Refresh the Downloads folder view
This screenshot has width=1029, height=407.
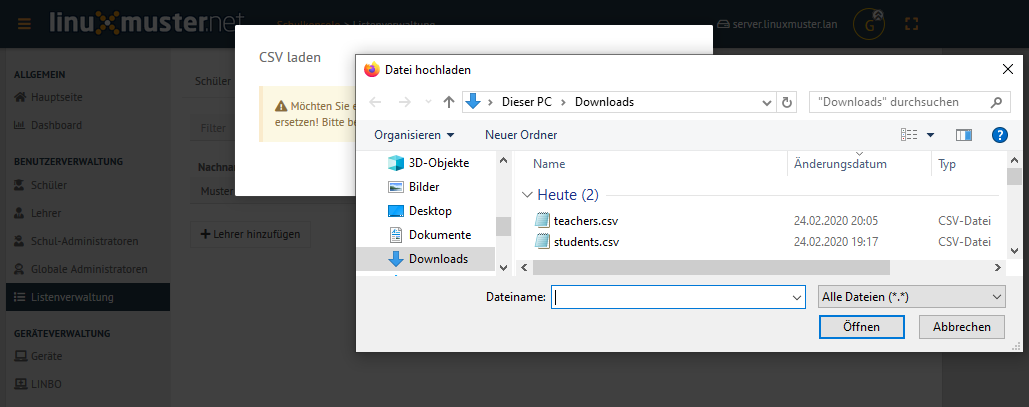tap(786, 102)
